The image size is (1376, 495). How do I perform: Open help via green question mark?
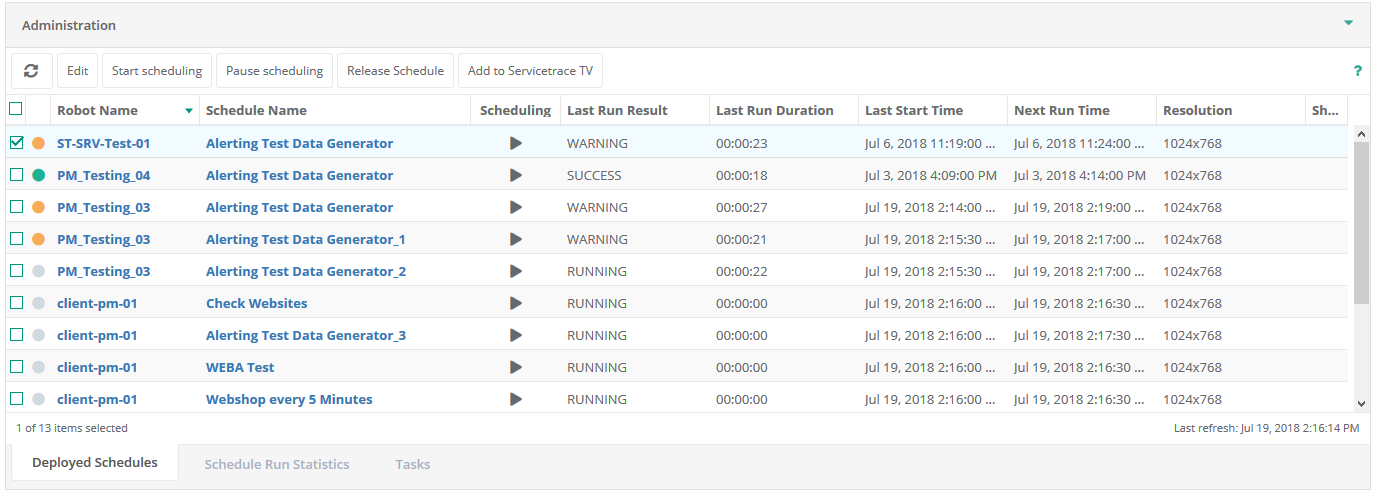click(x=1357, y=71)
